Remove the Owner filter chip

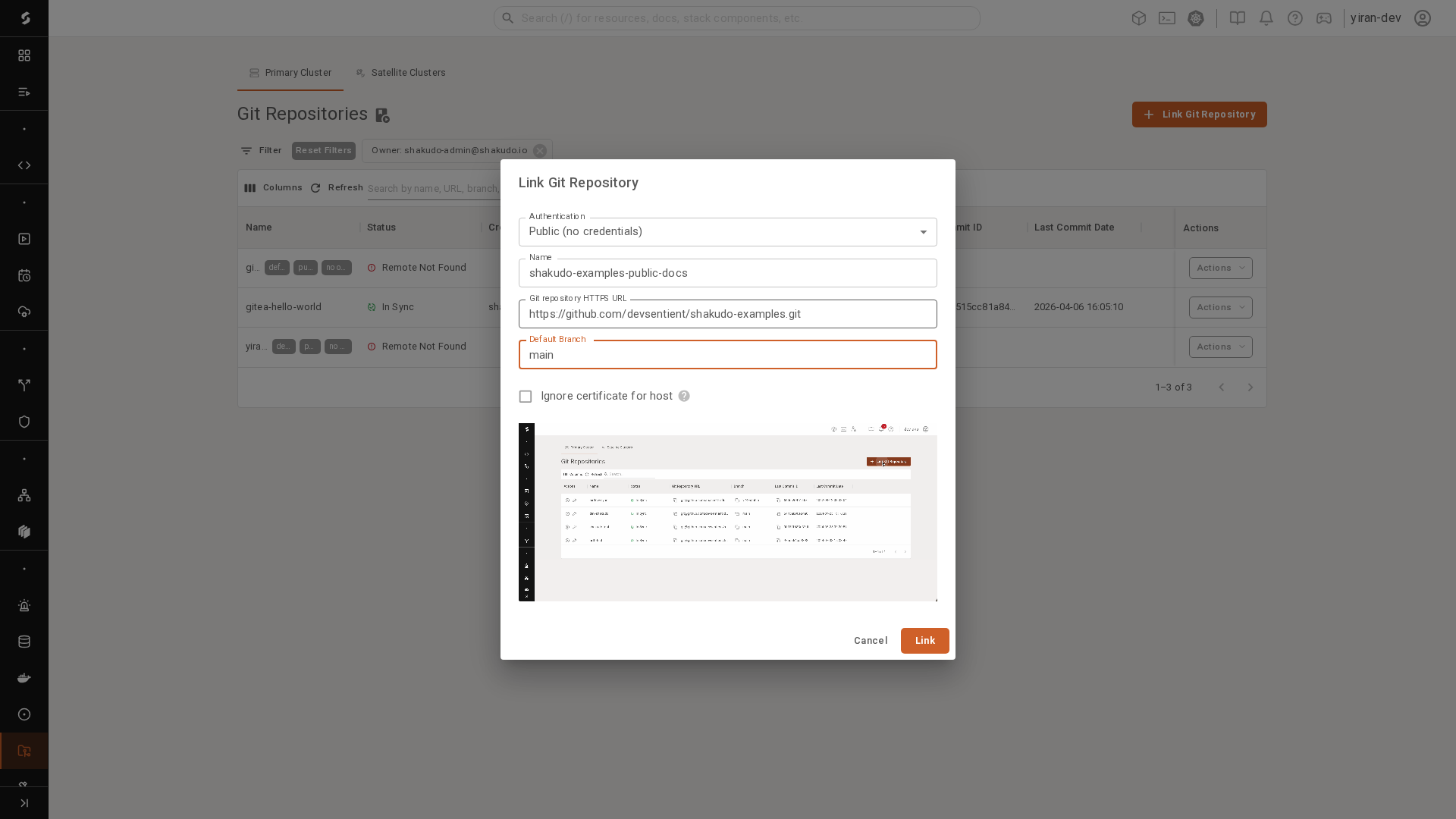pos(540,151)
